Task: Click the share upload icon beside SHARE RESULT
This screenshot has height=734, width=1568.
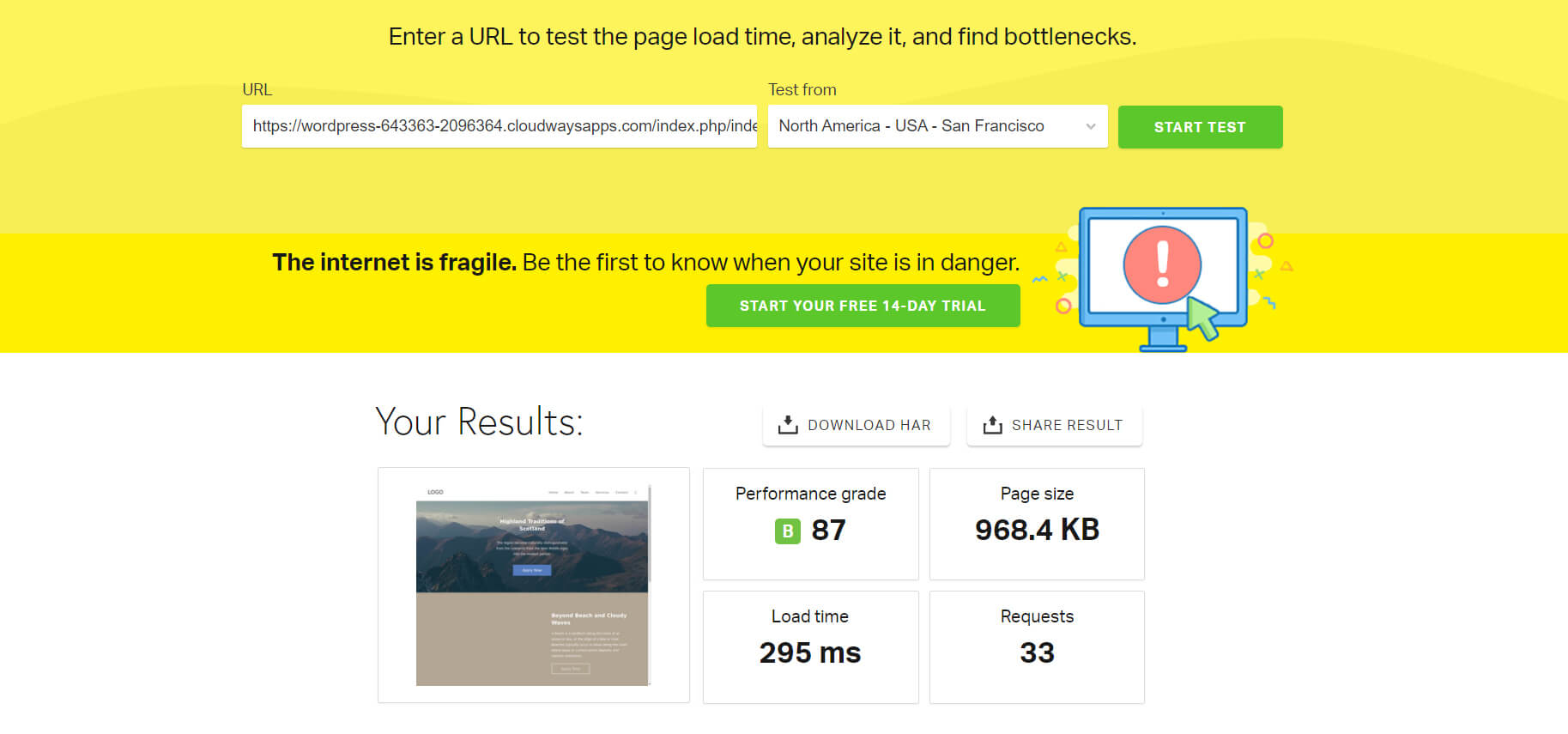Action: 992,425
